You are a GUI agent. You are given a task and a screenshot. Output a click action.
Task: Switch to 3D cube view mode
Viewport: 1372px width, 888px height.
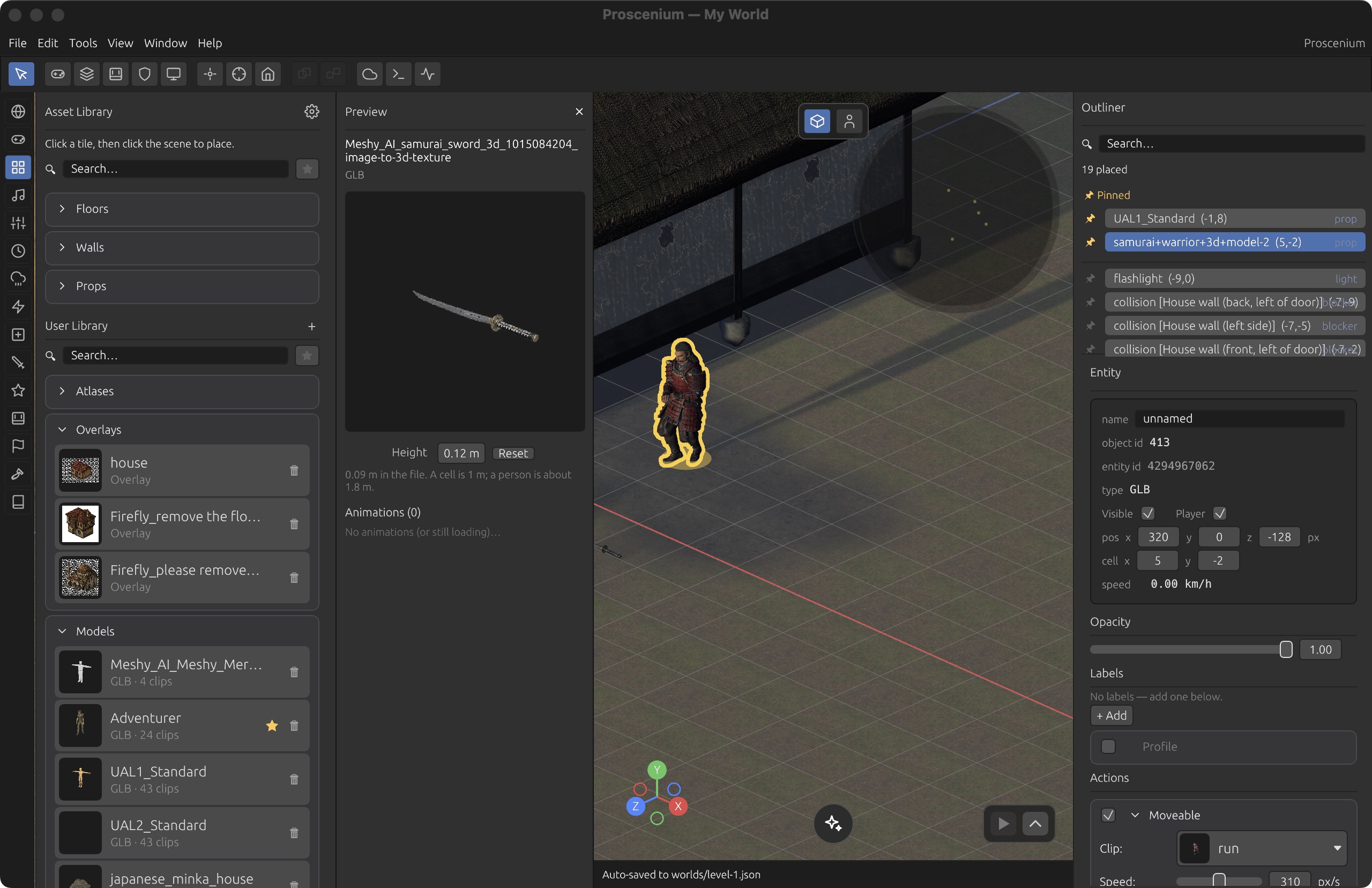point(817,121)
